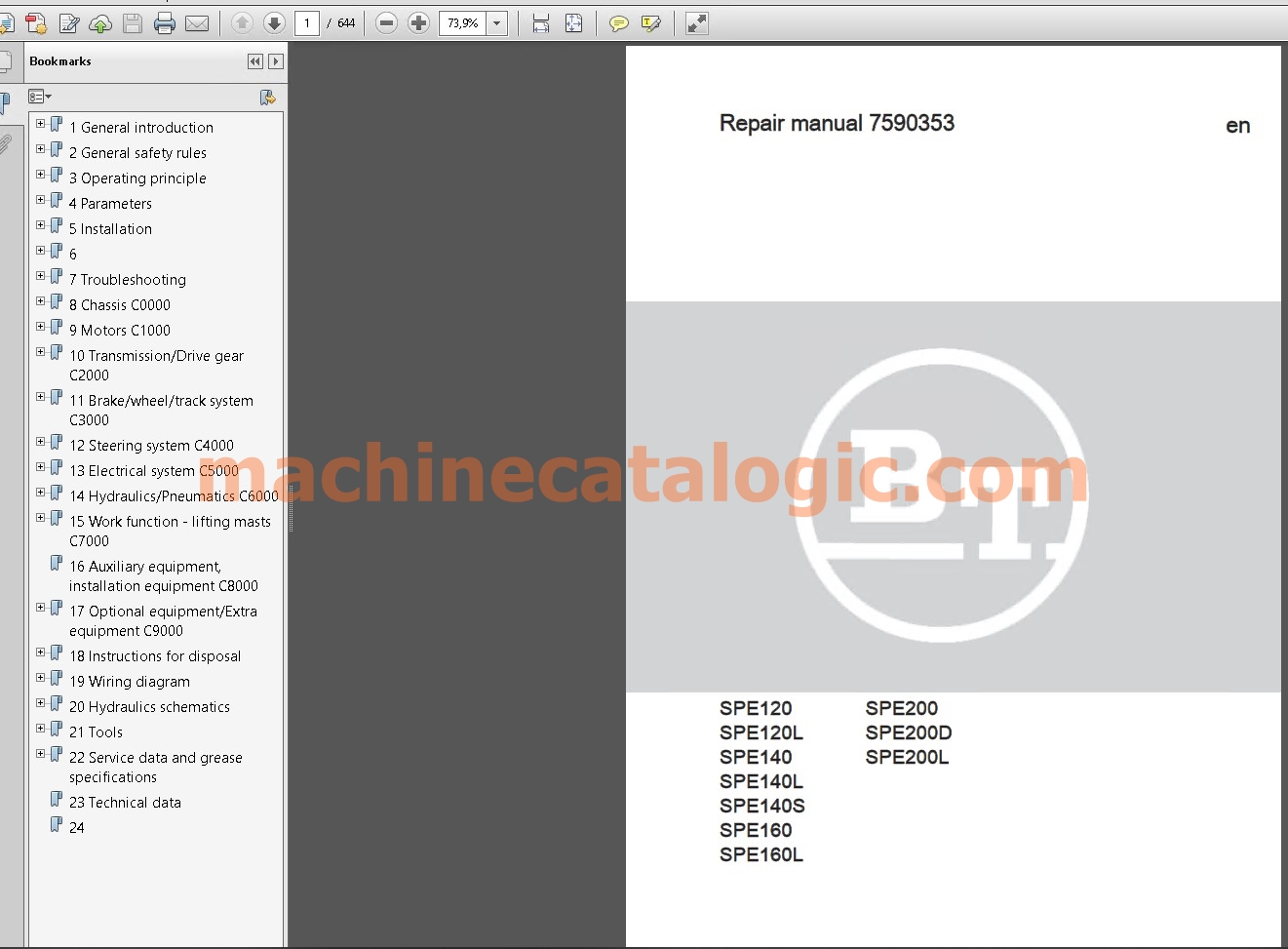The height and width of the screenshot is (949, 1288).
Task: Click bookmark icon beside 23 Technical data
Action: [57, 800]
